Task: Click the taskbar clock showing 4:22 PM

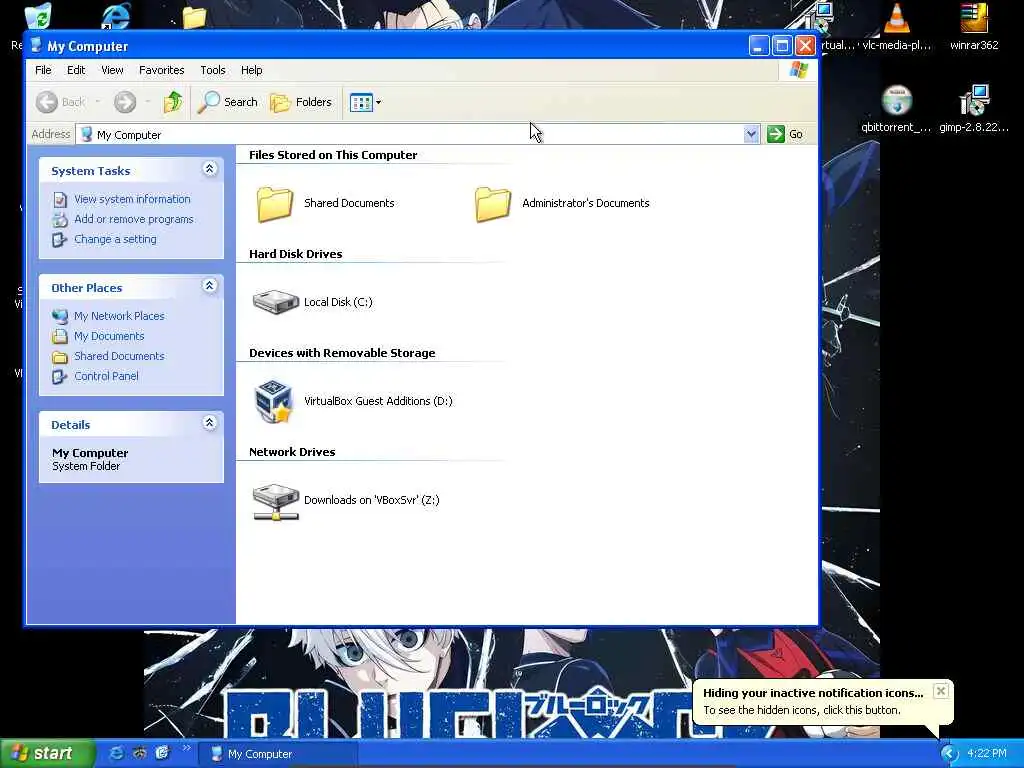Action: [986, 754]
